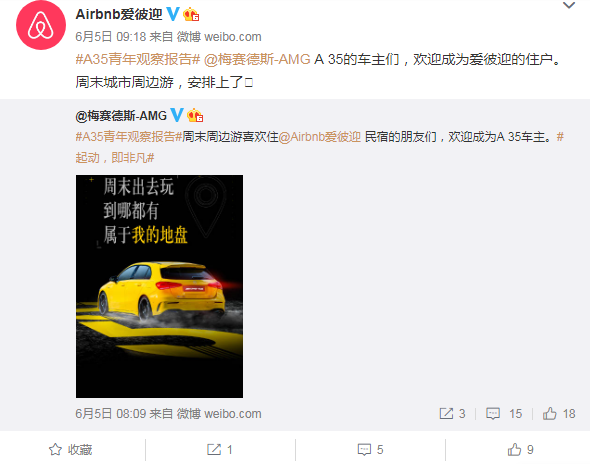Click the crown membership icon beside Airbnb爱彼迎

tap(191, 15)
